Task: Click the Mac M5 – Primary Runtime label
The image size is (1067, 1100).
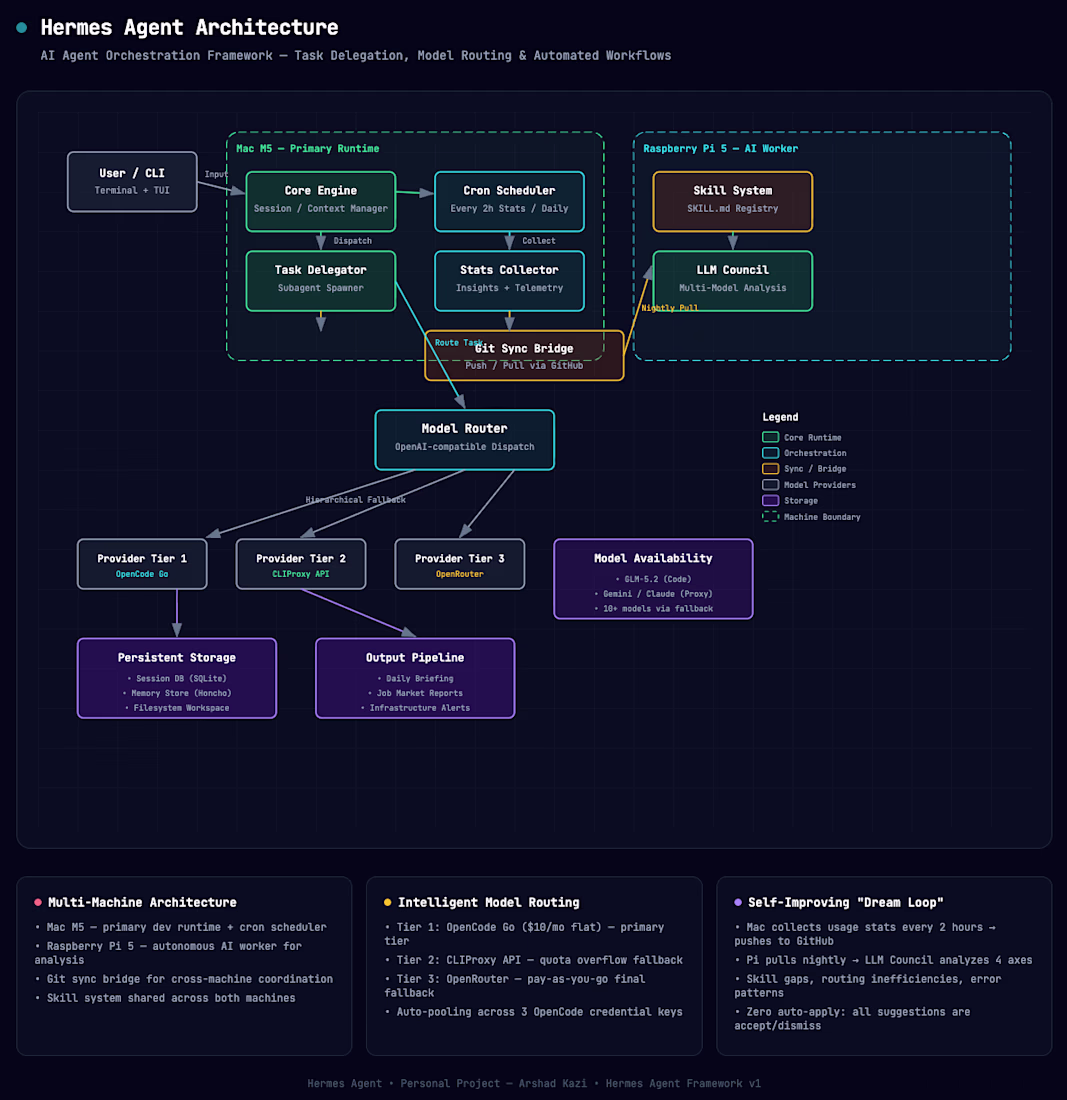Action: [x=307, y=149]
